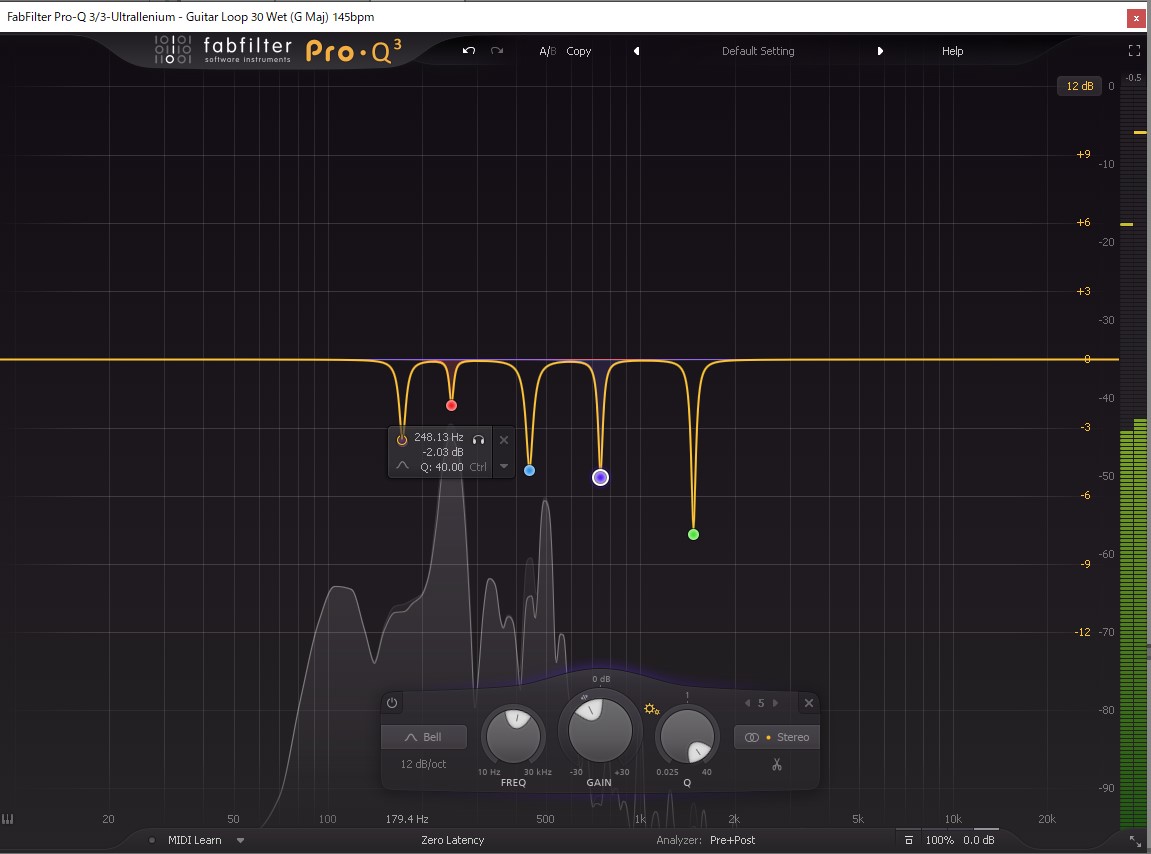This screenshot has width=1151, height=854.
Task: Toggle the global bypass icon
Action: click(909, 840)
